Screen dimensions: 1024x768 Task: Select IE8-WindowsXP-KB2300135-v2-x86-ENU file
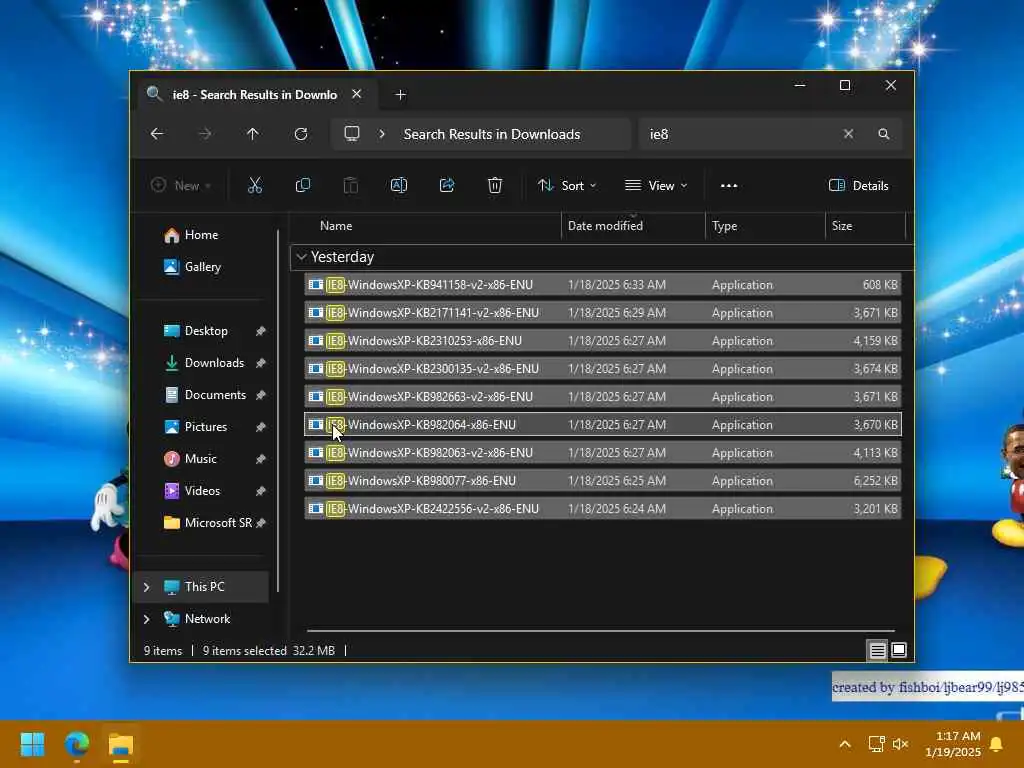pos(602,369)
